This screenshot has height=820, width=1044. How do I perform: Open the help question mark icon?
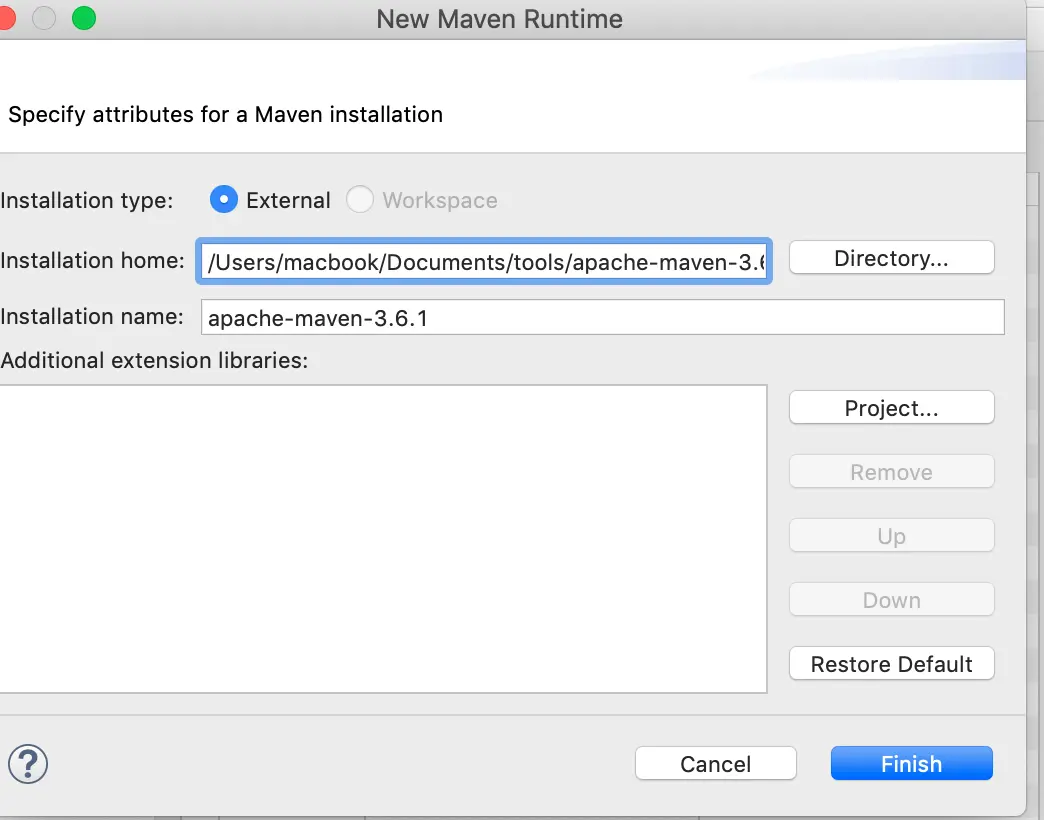click(28, 763)
